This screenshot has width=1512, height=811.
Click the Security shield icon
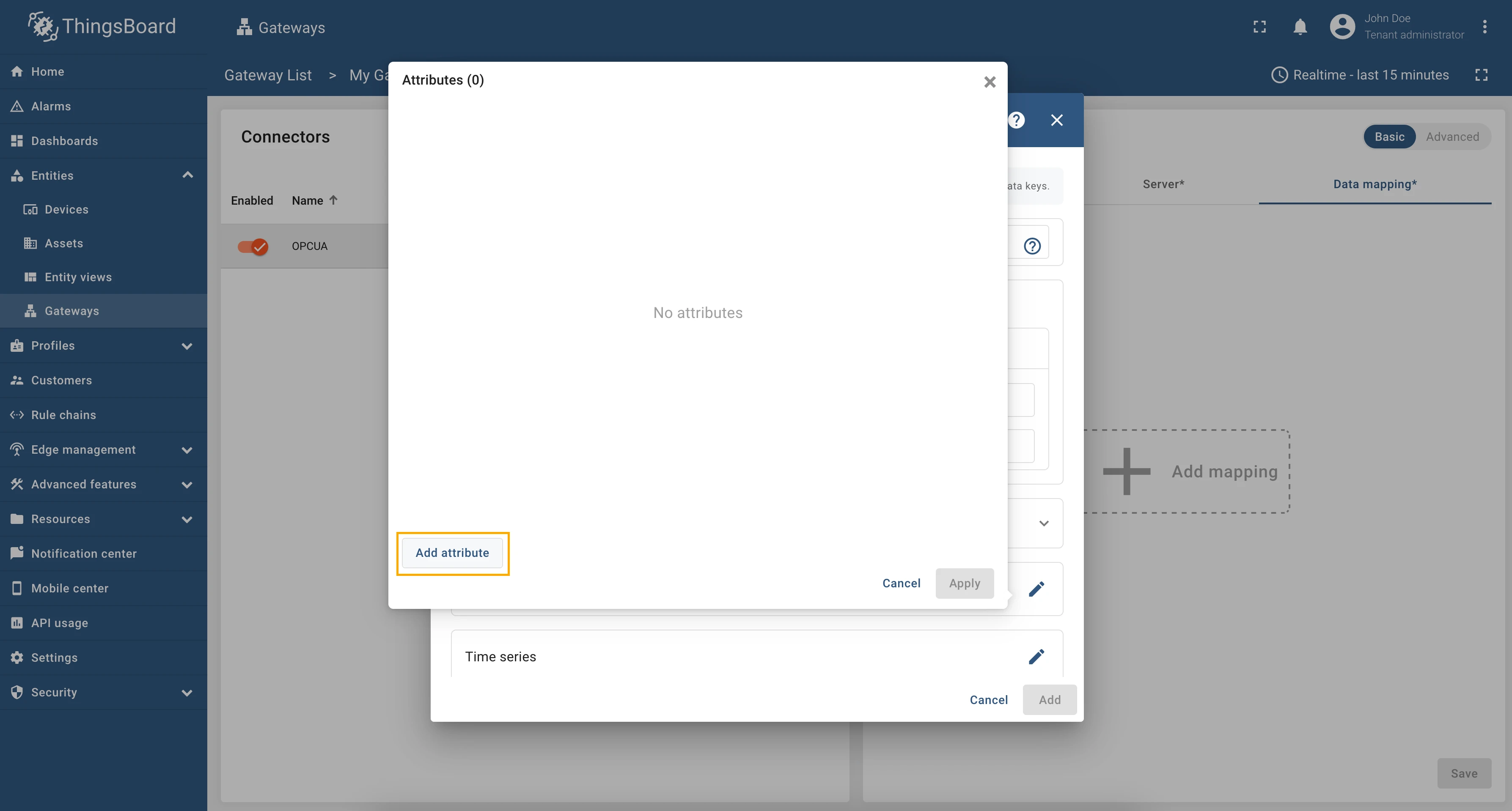coord(17,693)
